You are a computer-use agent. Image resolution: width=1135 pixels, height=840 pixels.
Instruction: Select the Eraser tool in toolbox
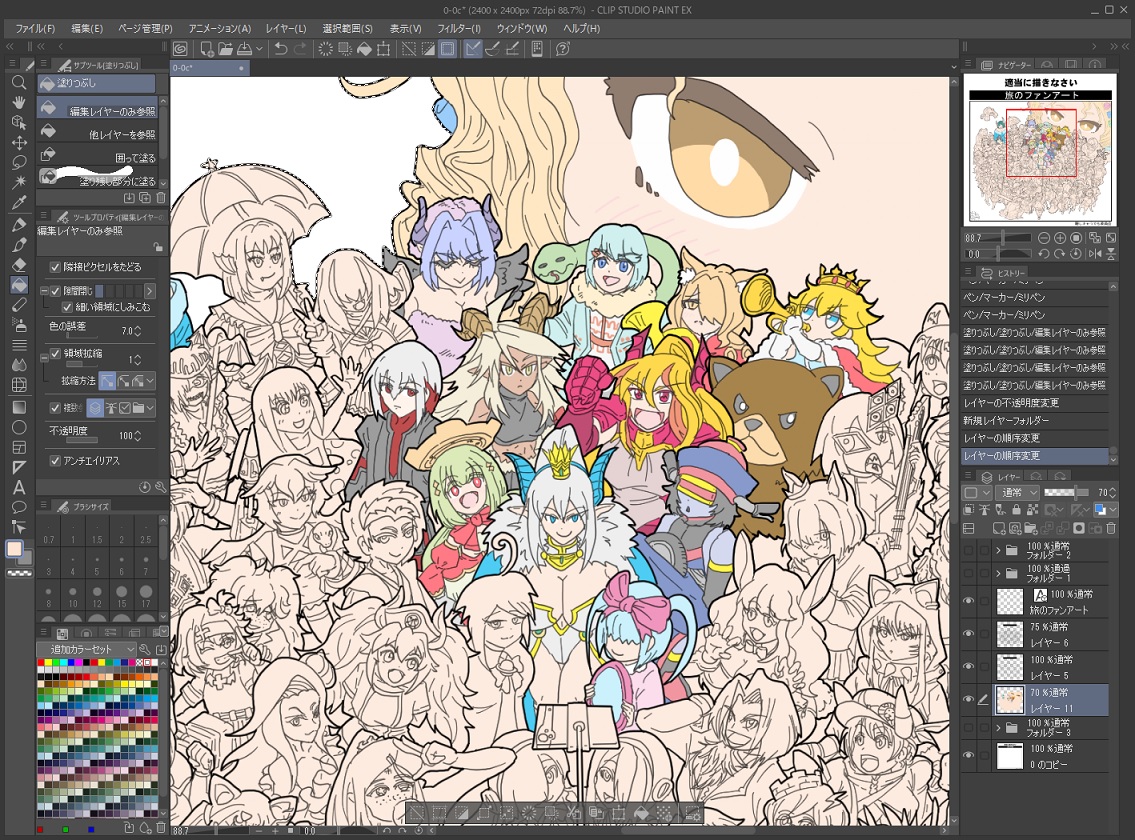pos(19,265)
